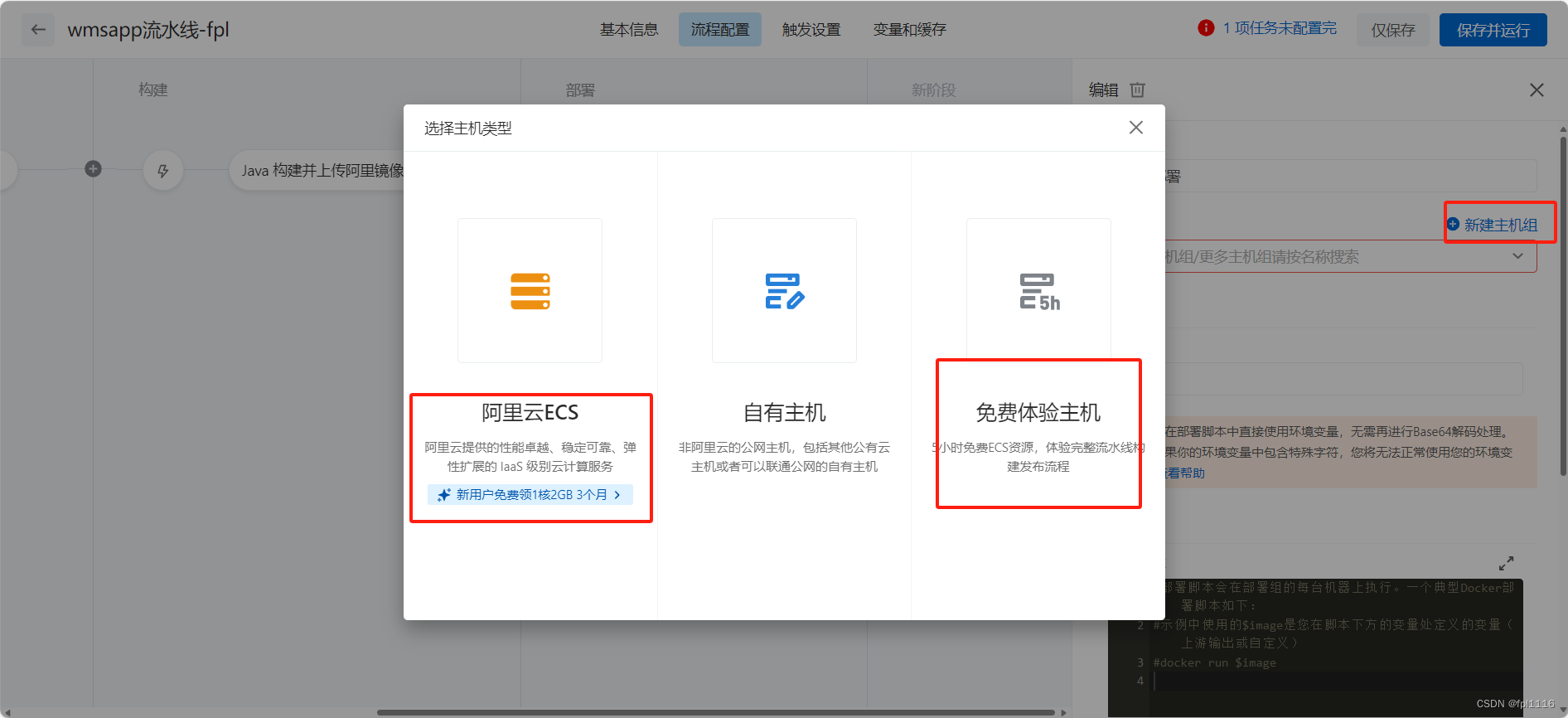This screenshot has height=718, width=1568.
Task: Click the plus icon next to 新建主机组
Action: coord(1453,224)
